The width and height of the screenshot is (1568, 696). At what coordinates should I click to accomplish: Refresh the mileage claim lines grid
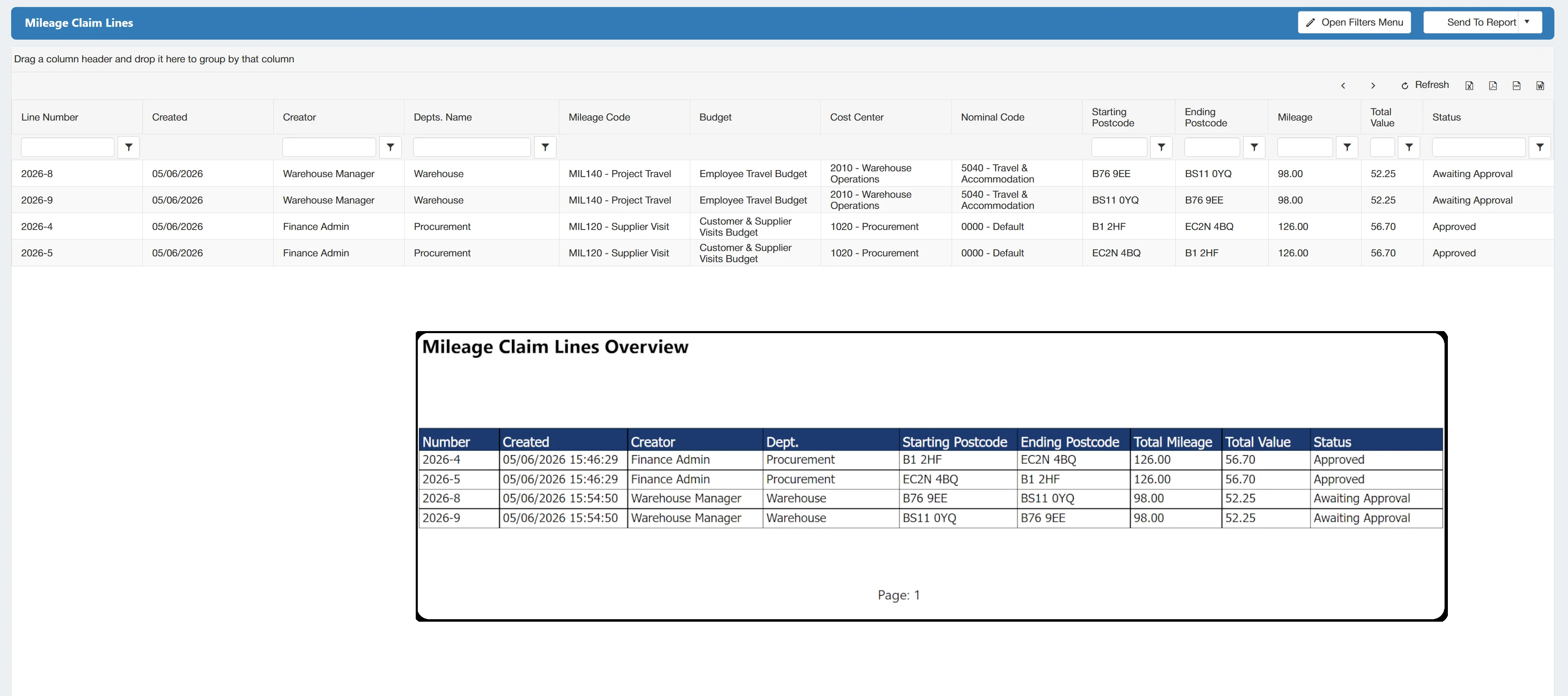pos(1424,85)
